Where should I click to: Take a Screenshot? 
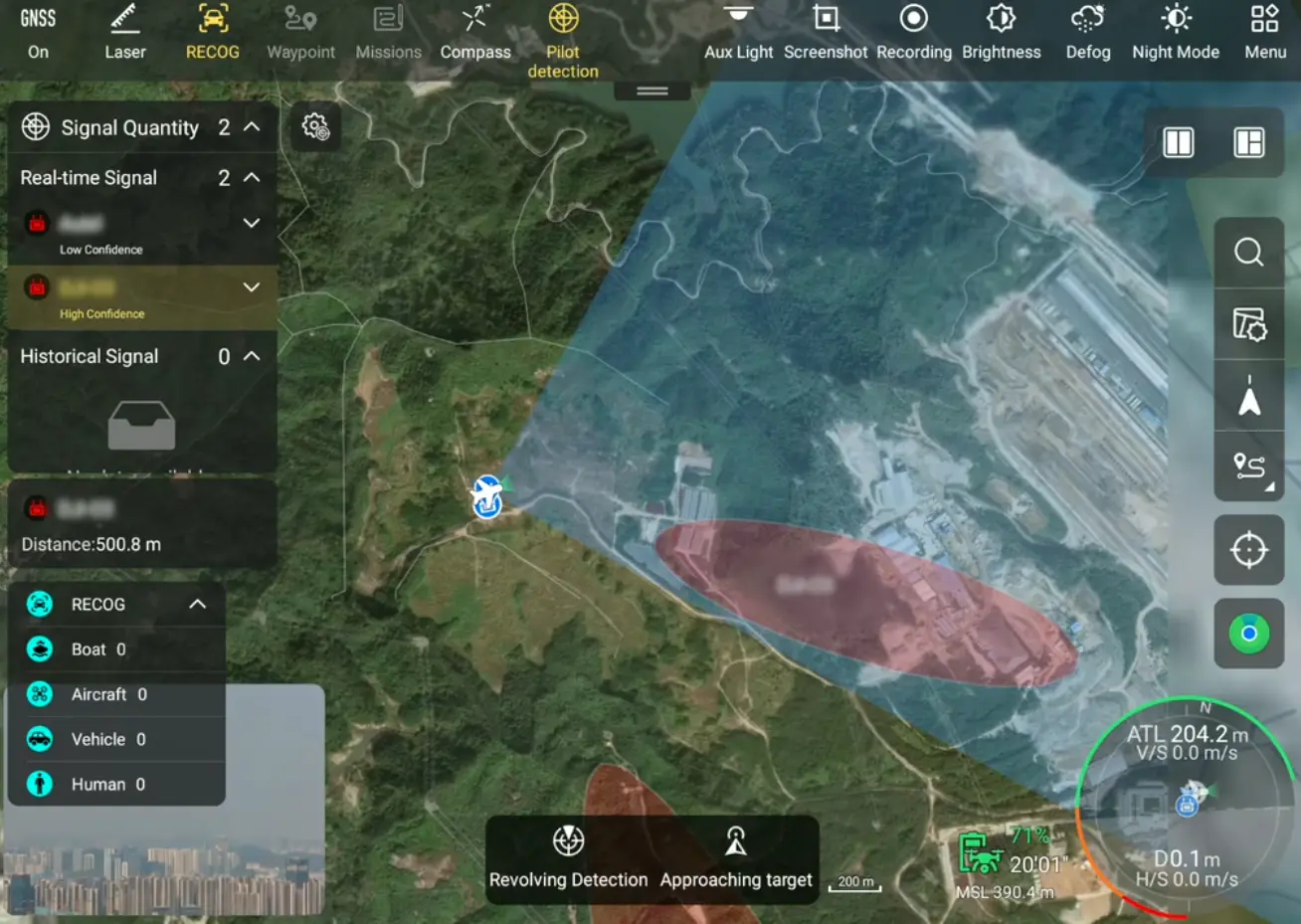pos(825,33)
